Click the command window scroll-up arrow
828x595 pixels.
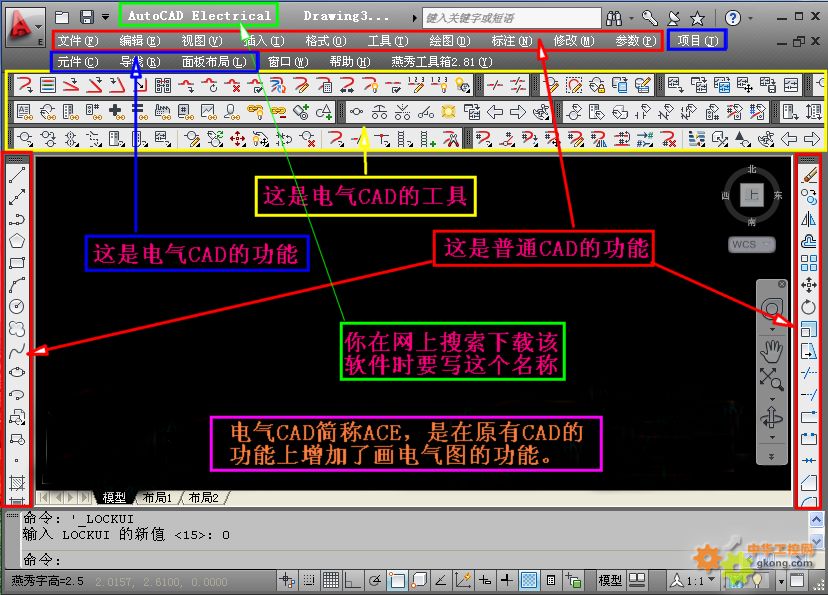pyautogui.click(x=816, y=520)
